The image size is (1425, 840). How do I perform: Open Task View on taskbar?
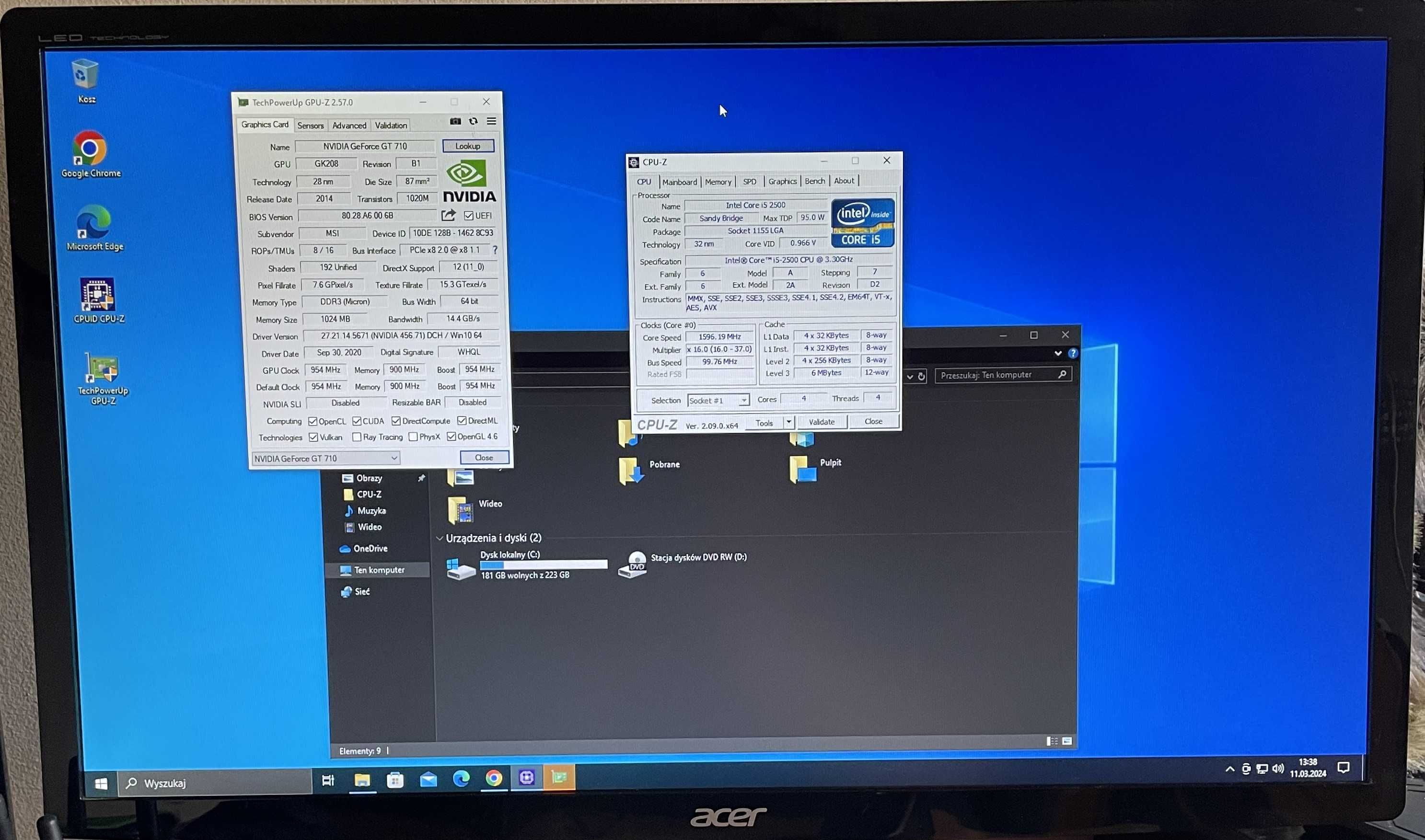click(x=328, y=781)
